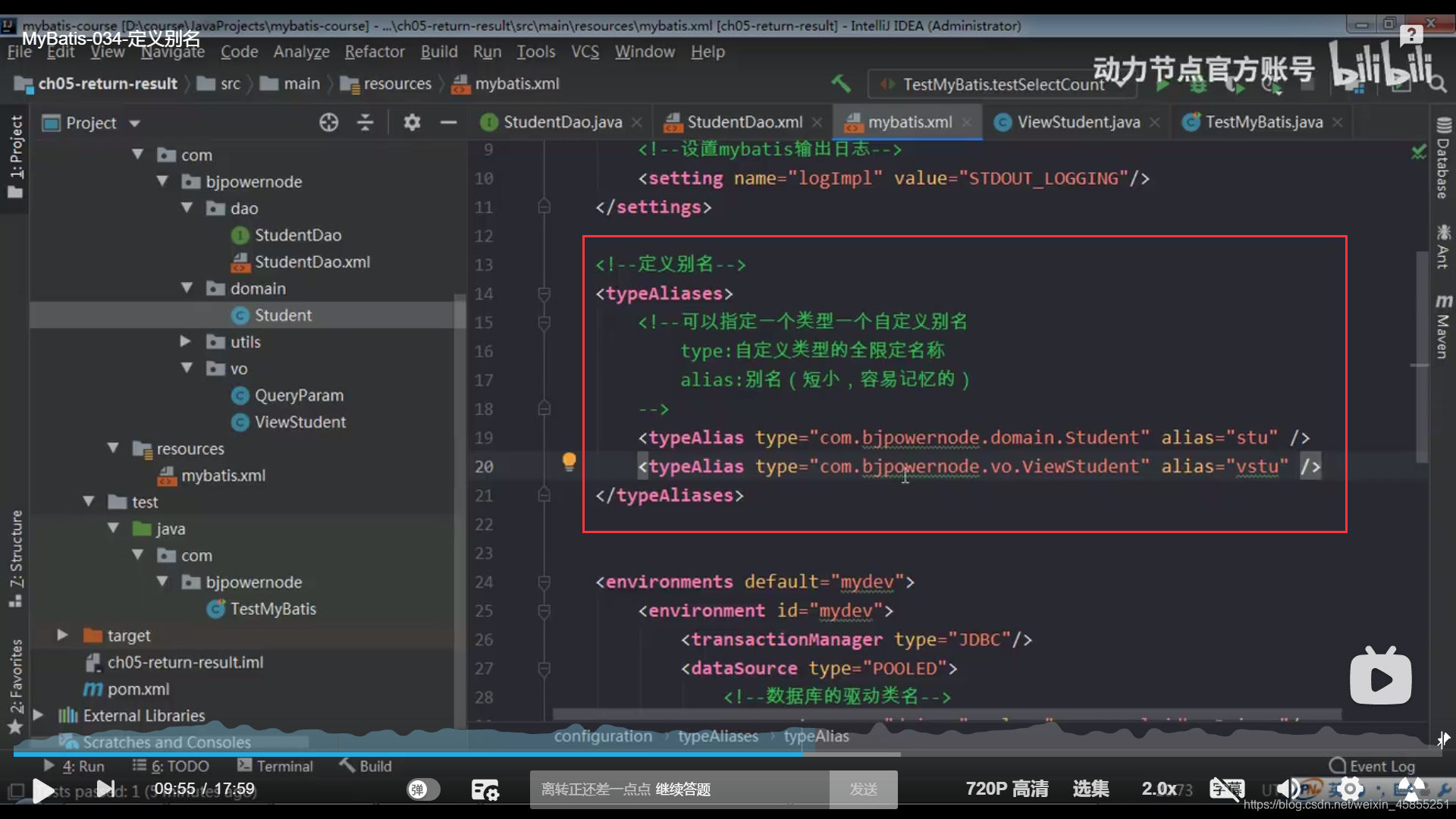
Task: Open the TODO tool window
Action: click(x=171, y=766)
